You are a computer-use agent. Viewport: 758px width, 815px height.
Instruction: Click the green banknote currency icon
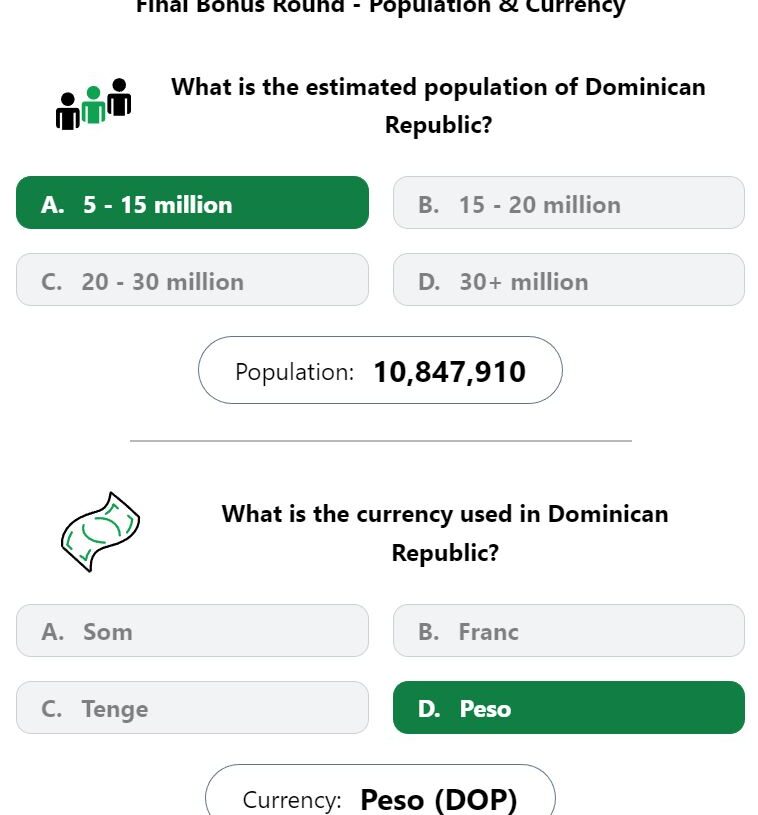[100, 532]
